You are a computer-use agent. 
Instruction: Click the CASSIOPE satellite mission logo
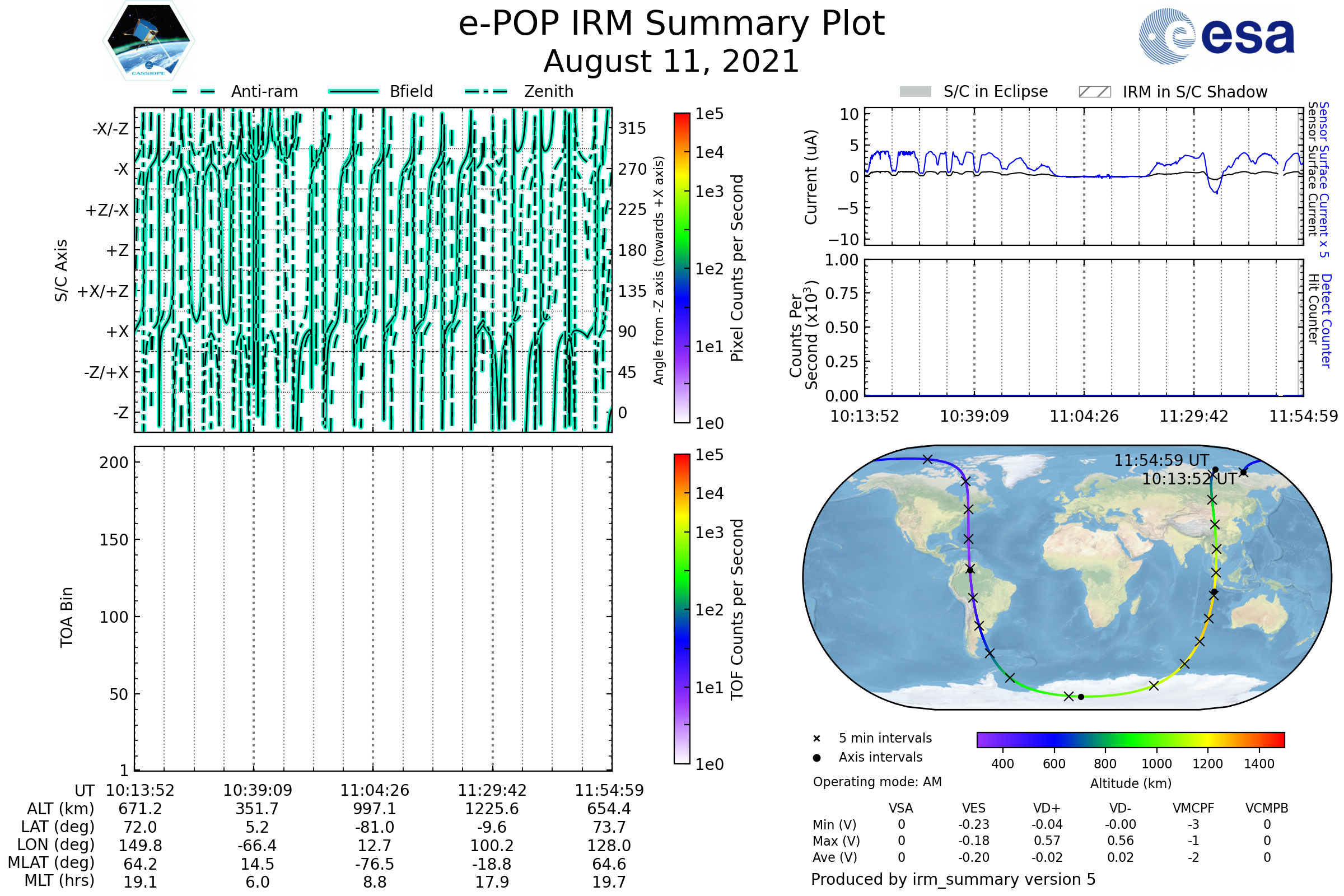tap(148, 41)
